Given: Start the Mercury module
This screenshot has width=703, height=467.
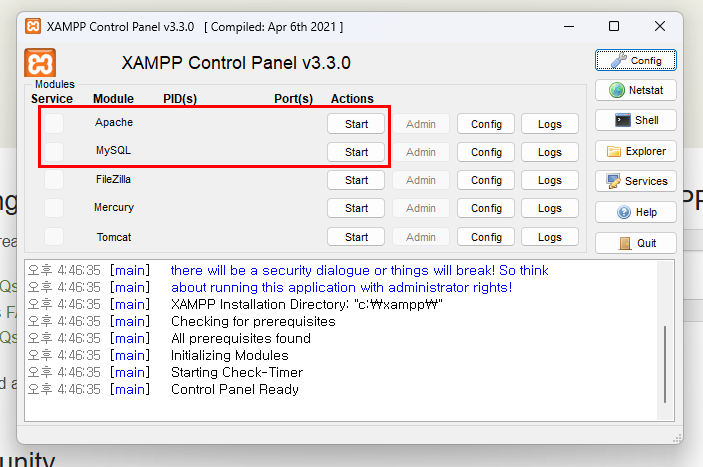Looking at the screenshot, I should pos(356,208).
